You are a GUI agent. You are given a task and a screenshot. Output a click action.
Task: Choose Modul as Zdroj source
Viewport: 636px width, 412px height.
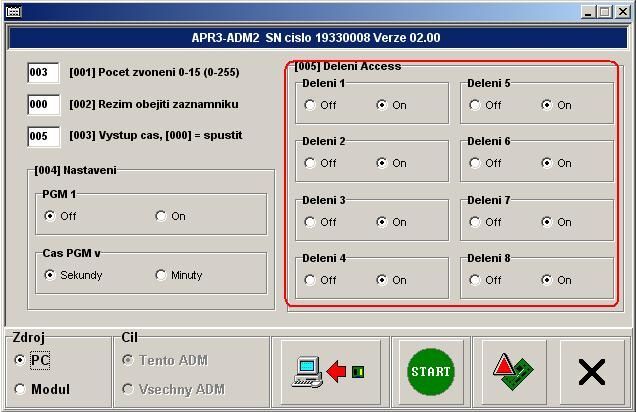(x=21, y=389)
